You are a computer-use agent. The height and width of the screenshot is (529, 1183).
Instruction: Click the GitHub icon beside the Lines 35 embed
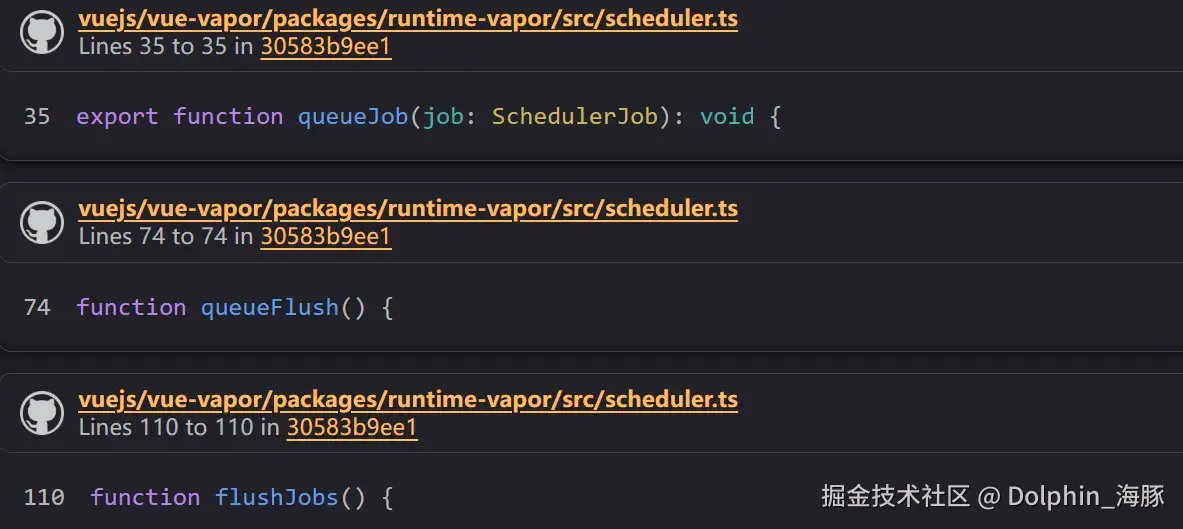[x=41, y=32]
